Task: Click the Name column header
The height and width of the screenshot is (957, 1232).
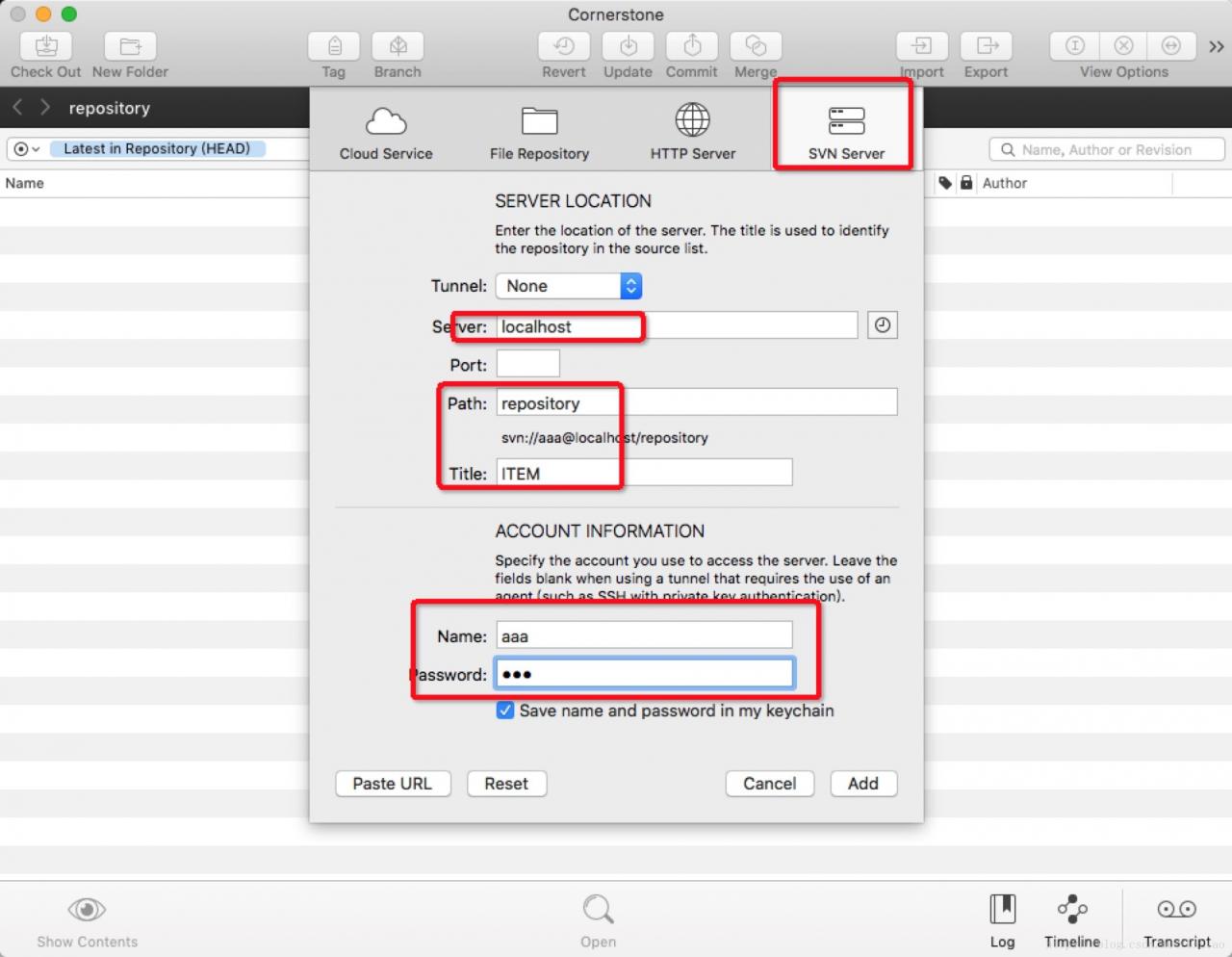Action: click(25, 183)
